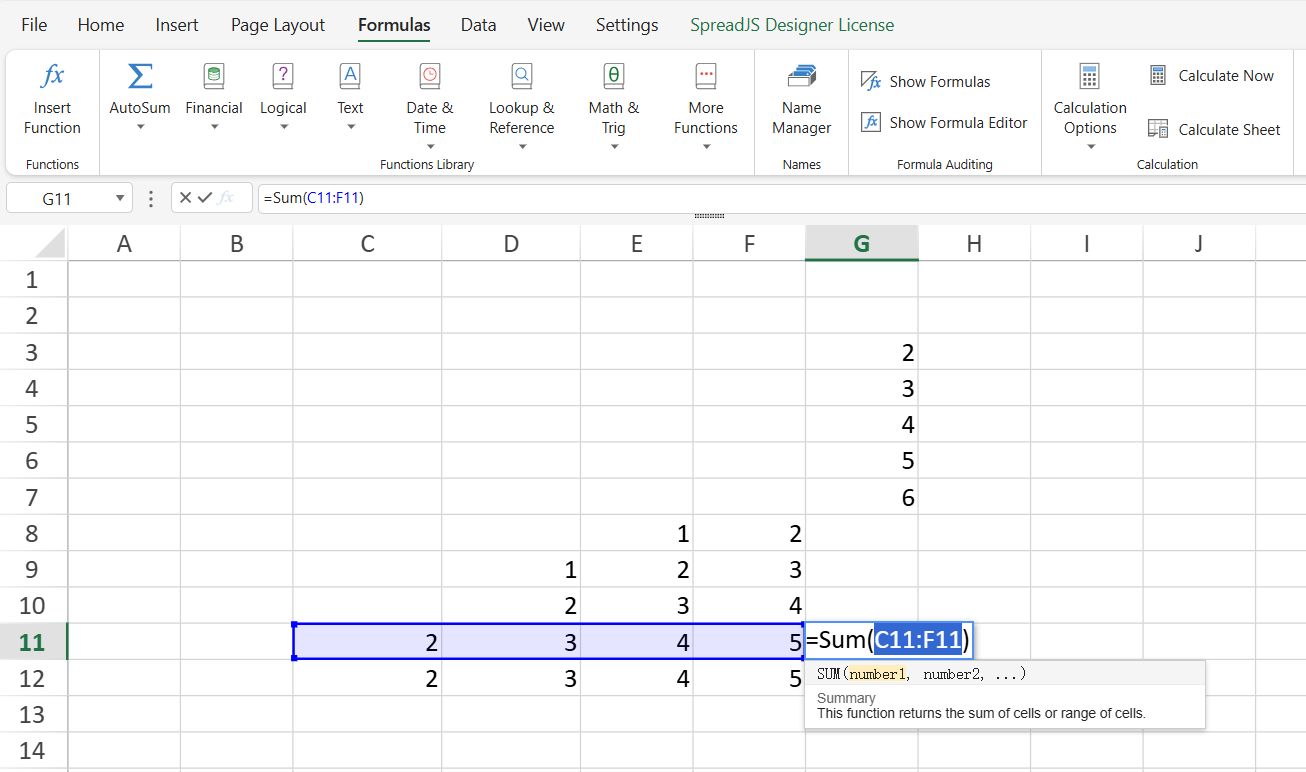Click the Insert Function label
Image resolution: width=1306 pixels, height=772 pixels.
coord(52,118)
